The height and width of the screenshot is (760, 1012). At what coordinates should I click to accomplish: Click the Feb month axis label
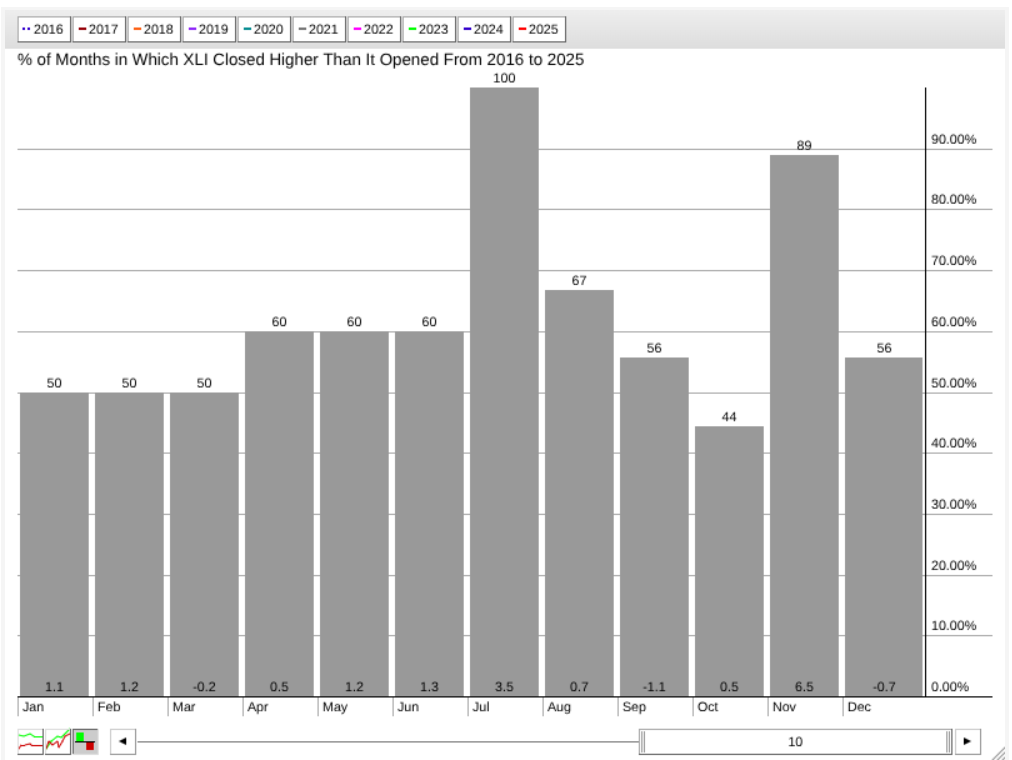pyautogui.click(x=109, y=707)
